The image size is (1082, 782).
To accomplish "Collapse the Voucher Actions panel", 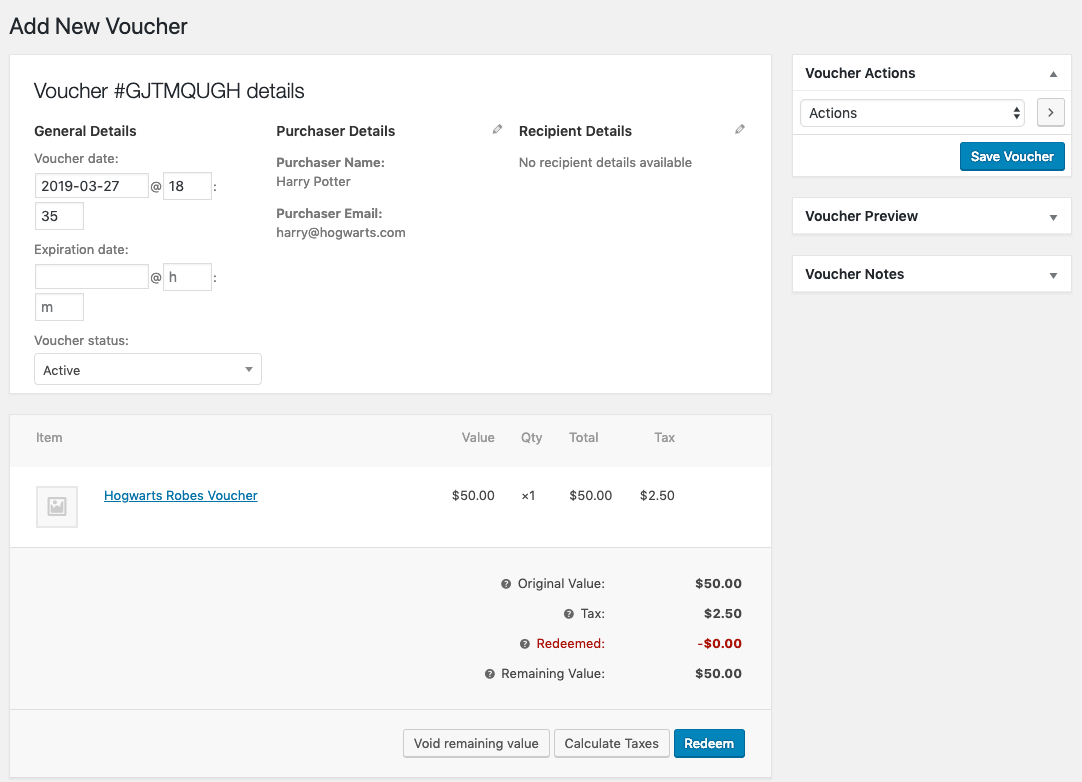I will (1053, 74).
